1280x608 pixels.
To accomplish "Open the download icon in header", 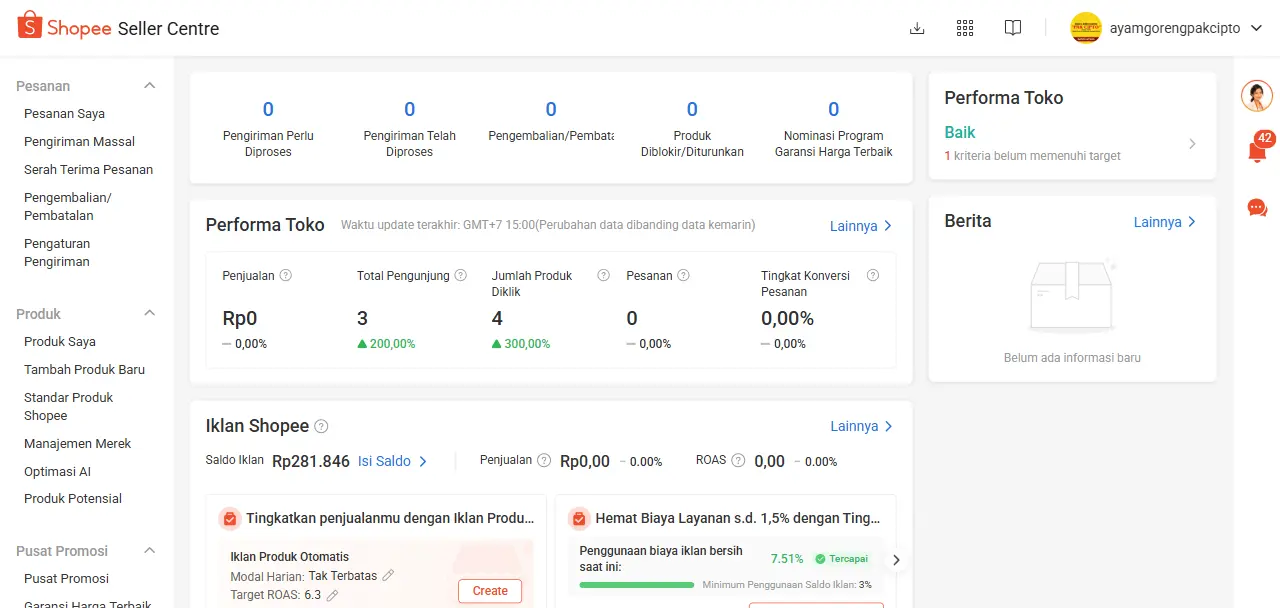I will [917, 28].
